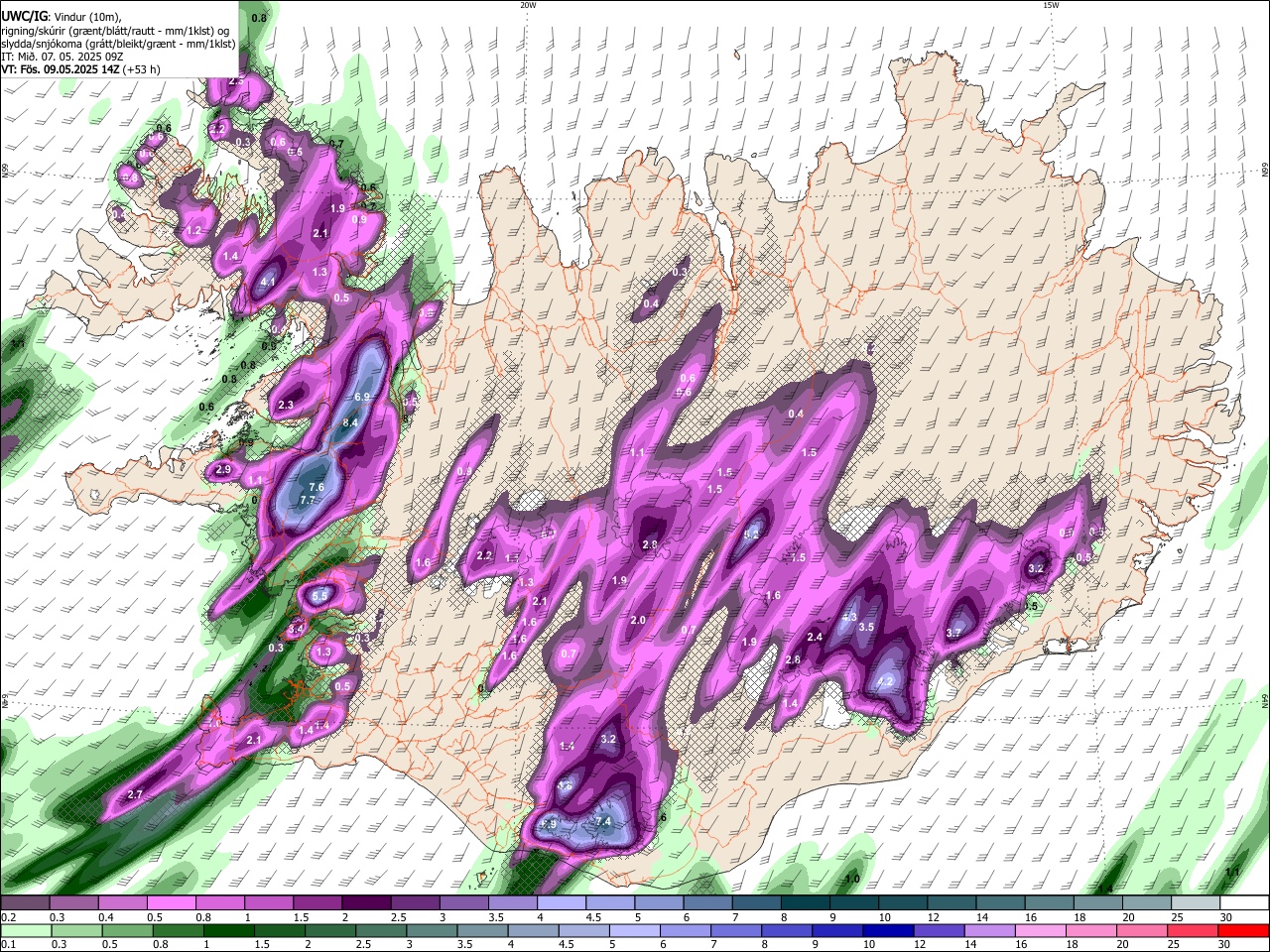Click the 5.5 value on the map
Screen dimensions: 1270x952
pyautogui.click(x=319, y=597)
